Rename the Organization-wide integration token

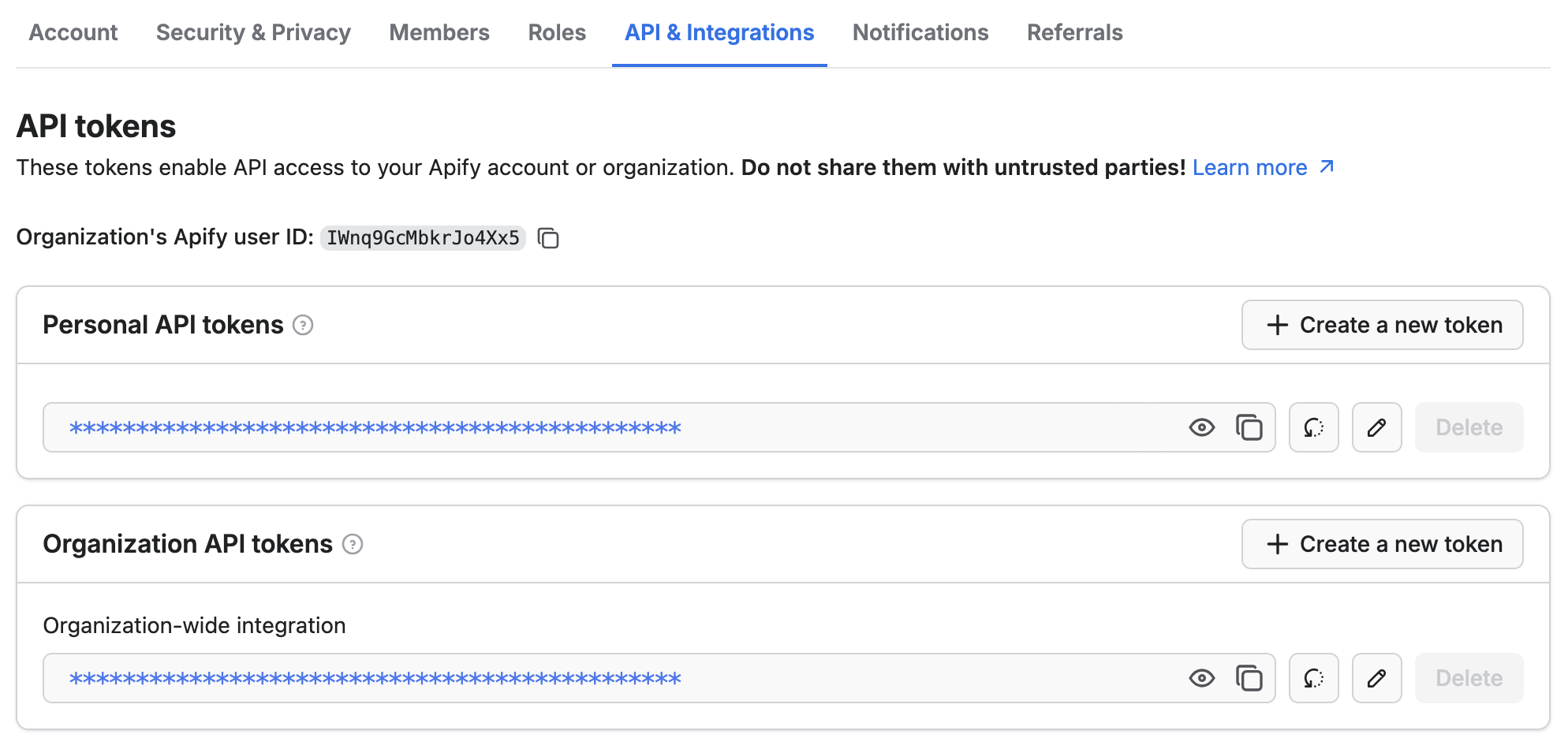pyautogui.click(x=1376, y=678)
